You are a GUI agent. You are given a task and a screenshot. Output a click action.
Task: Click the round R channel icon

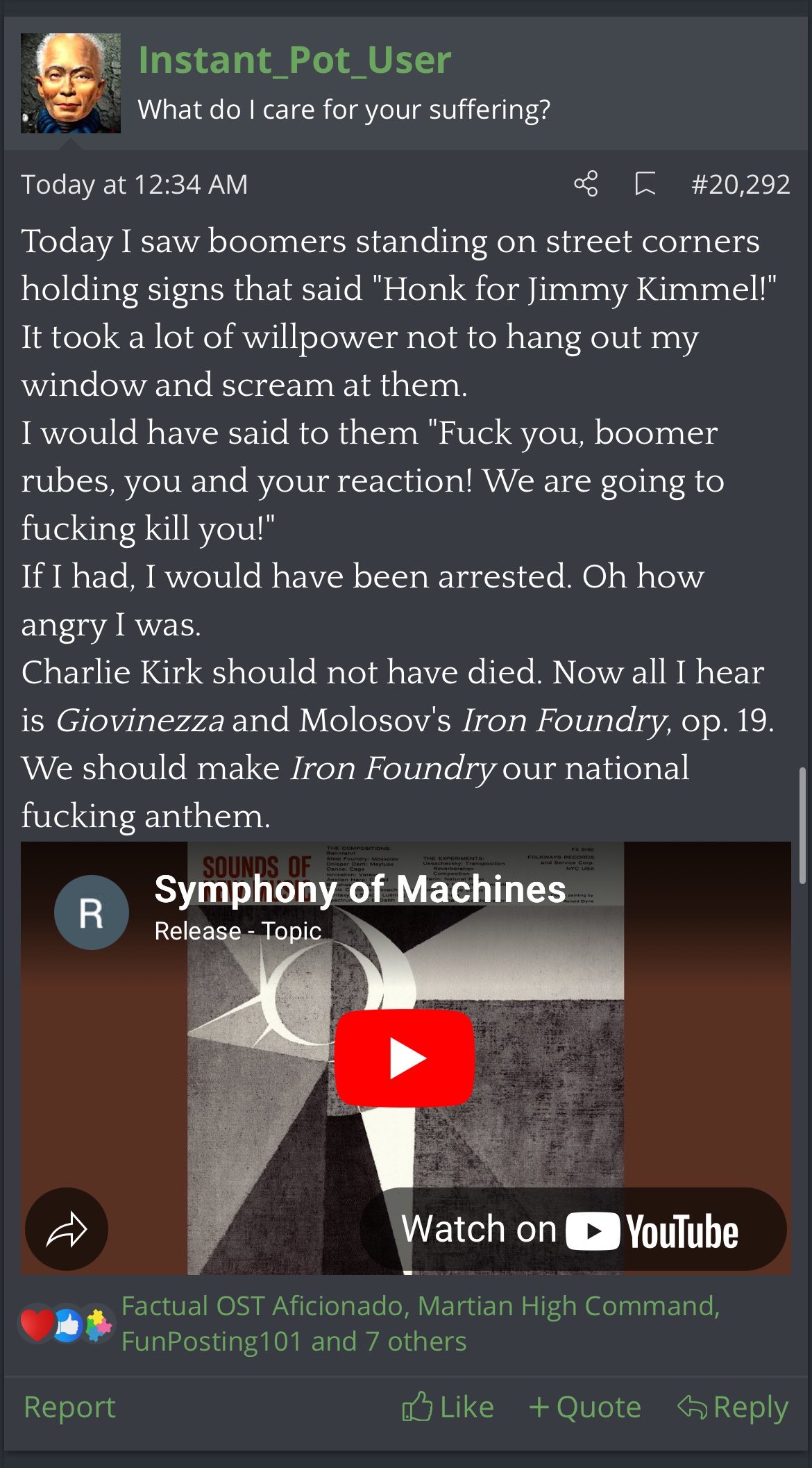coord(92,912)
